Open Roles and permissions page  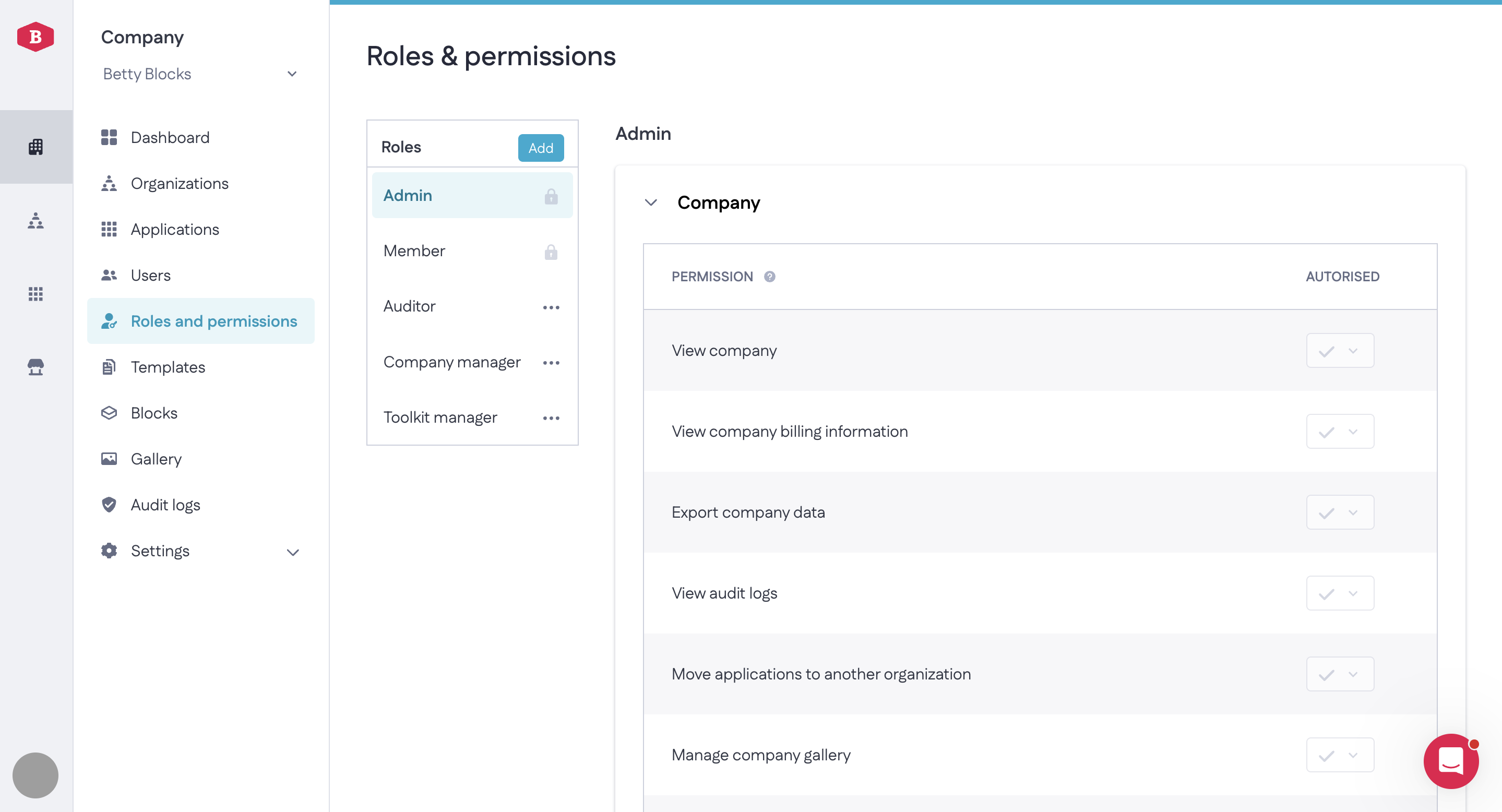(x=200, y=321)
